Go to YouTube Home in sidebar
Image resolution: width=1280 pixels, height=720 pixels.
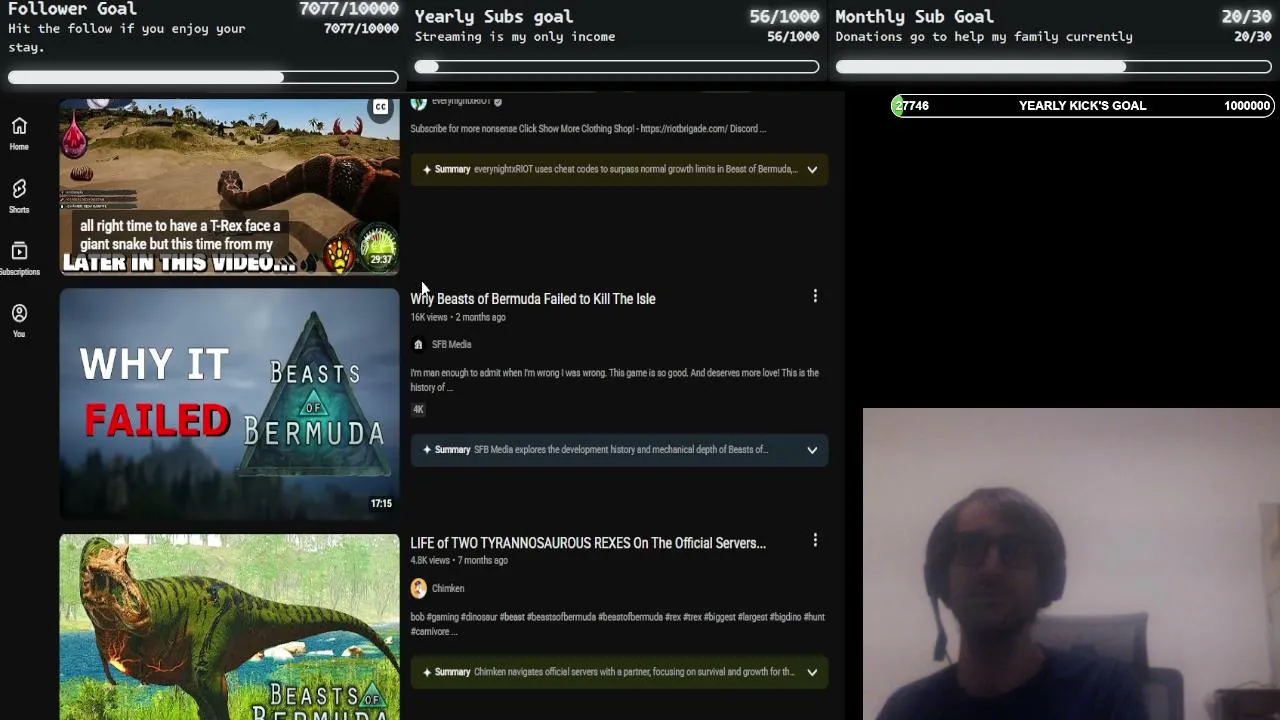point(19,133)
